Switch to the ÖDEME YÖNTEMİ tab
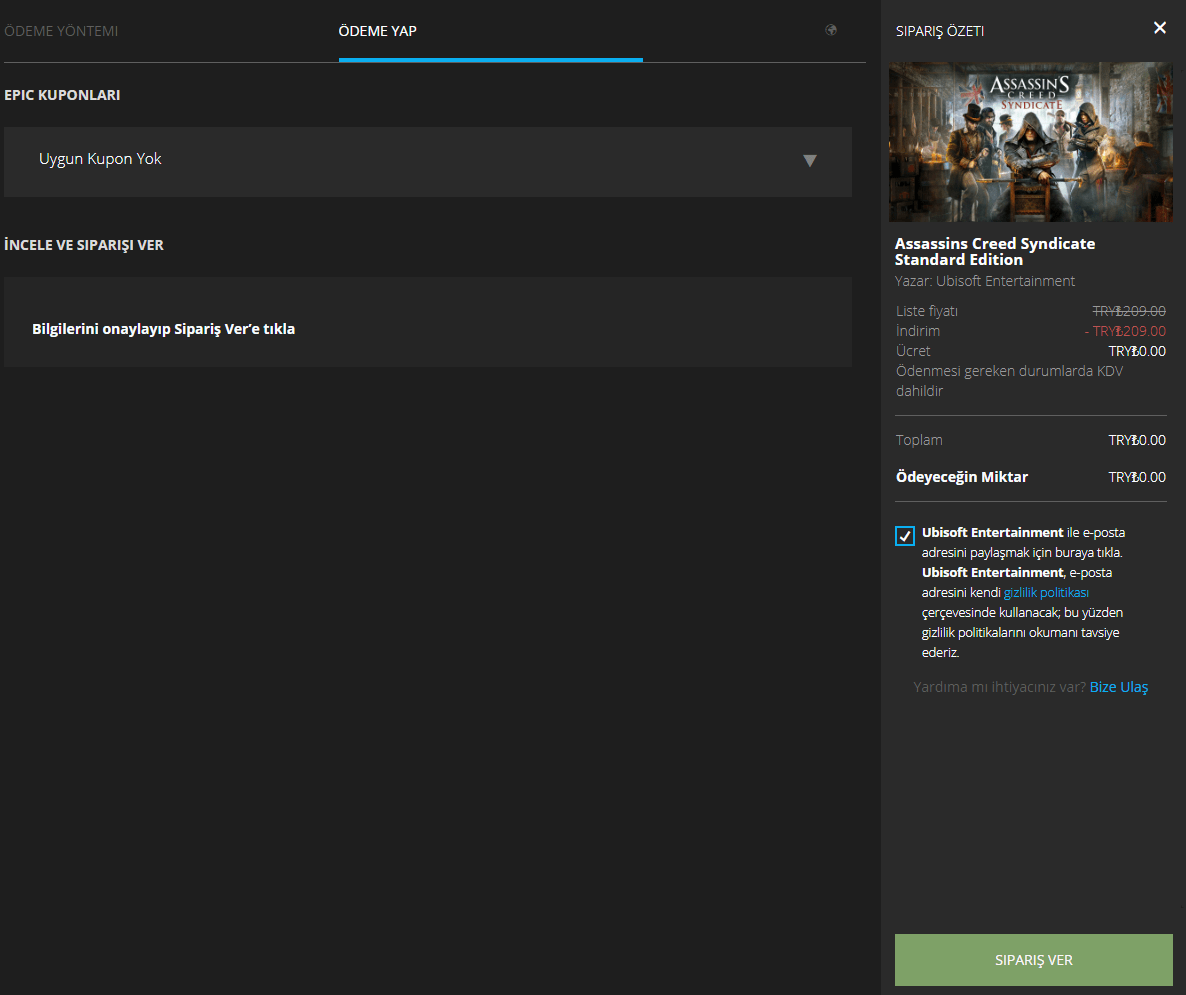 (64, 31)
